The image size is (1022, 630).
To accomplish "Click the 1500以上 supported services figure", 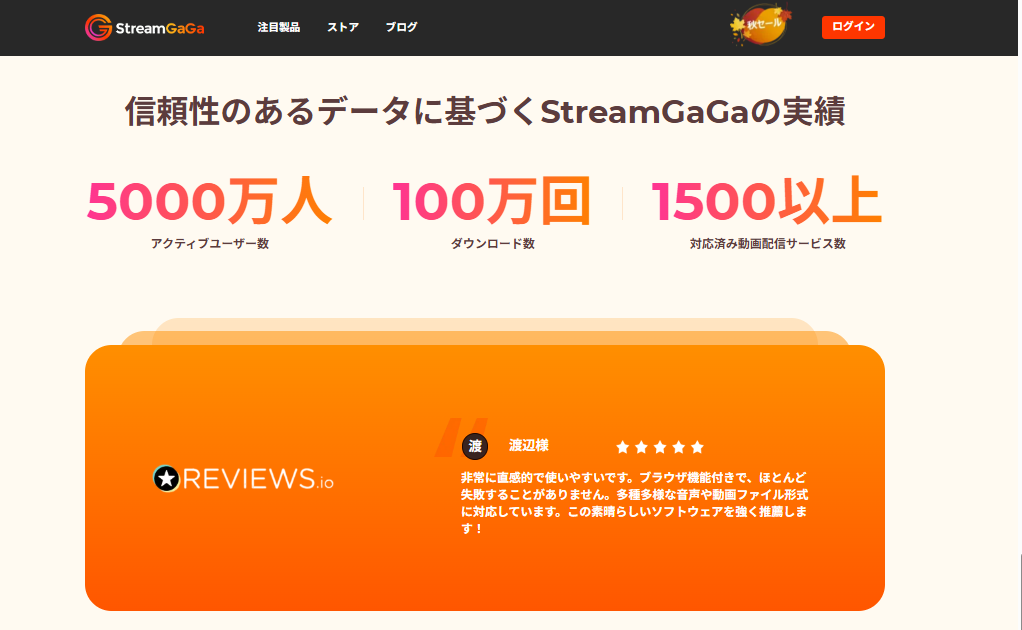I will click(766, 201).
